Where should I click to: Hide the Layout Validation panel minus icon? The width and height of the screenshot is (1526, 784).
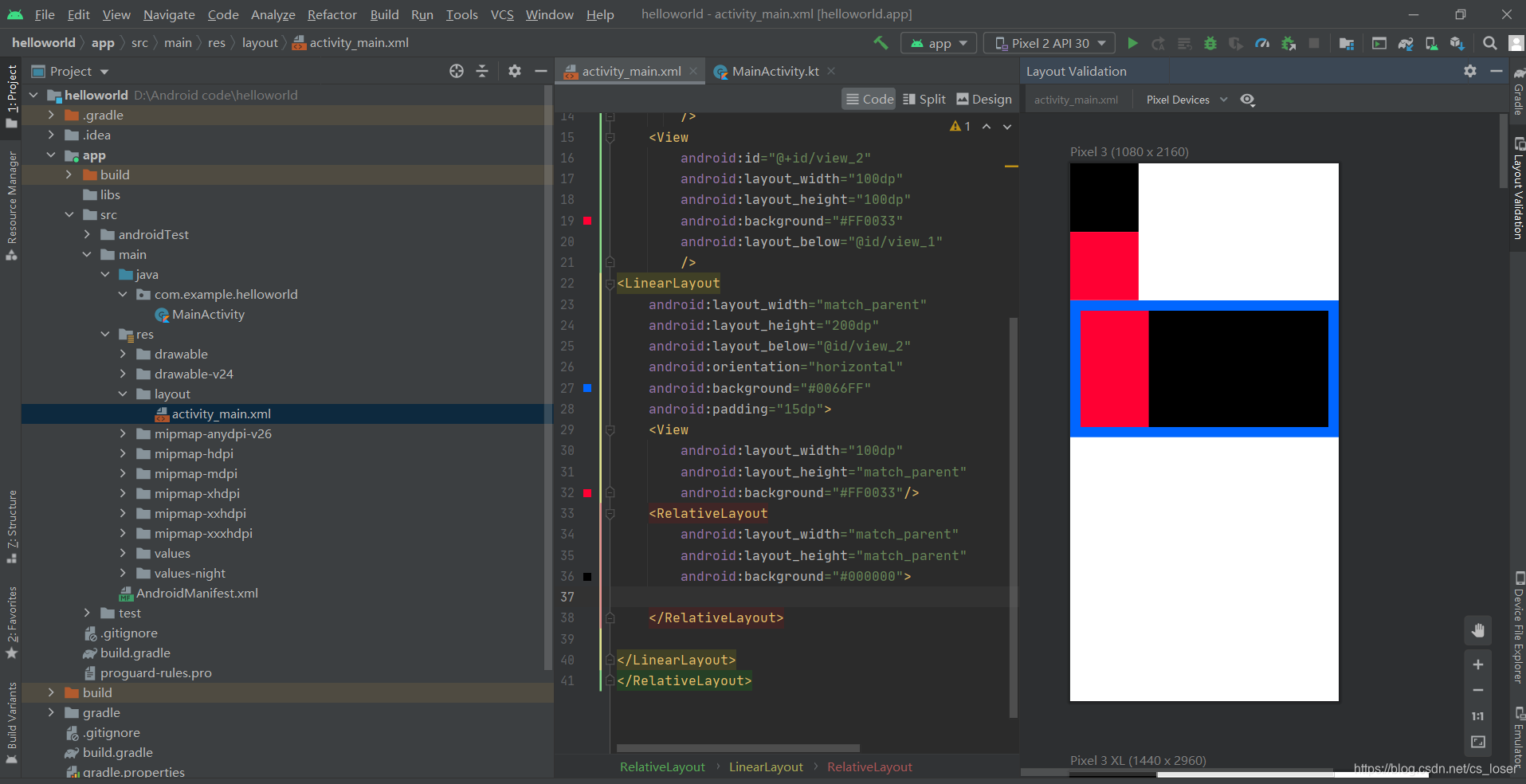click(x=1497, y=71)
